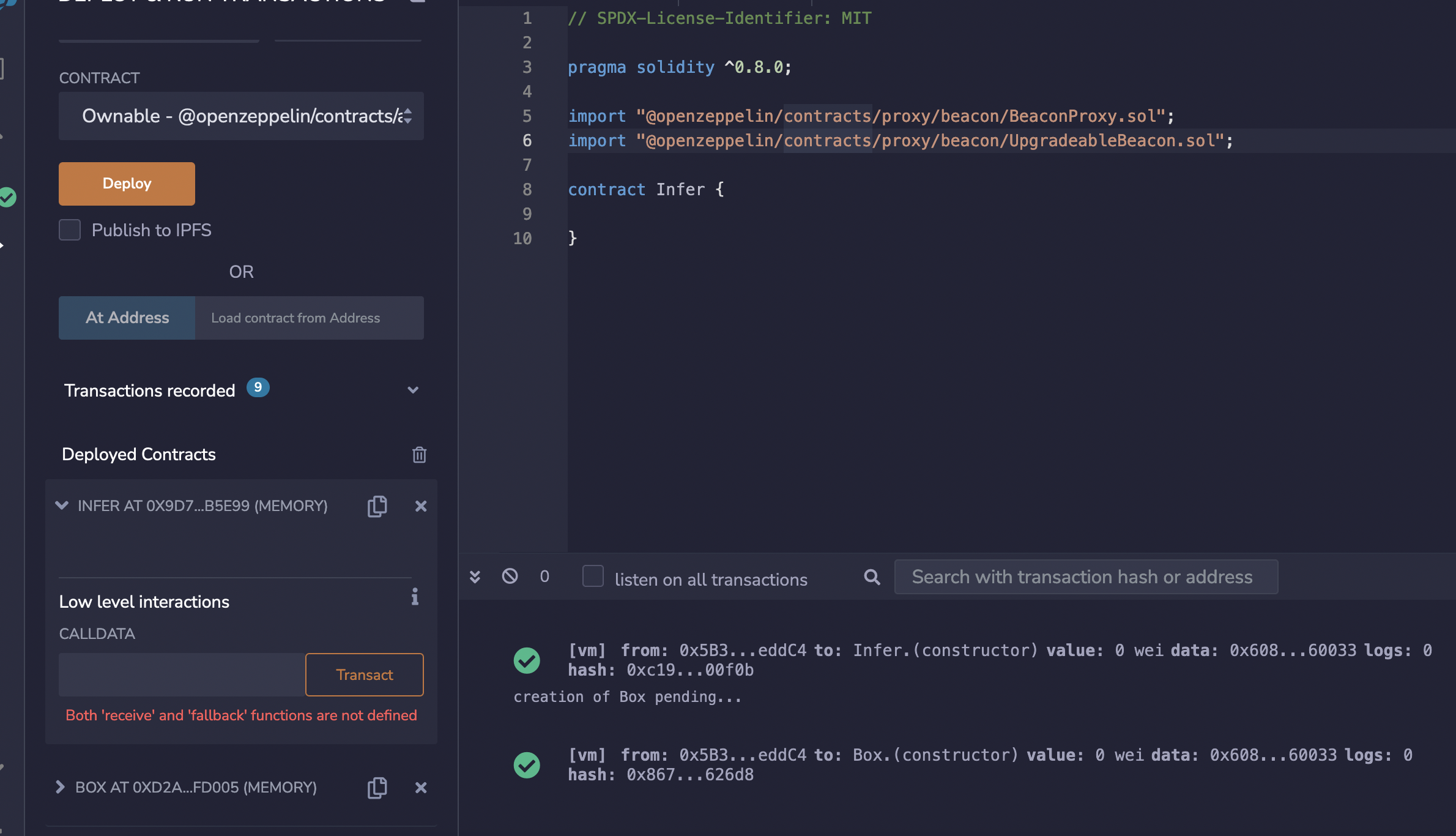
Task: Click the Low level interactions info icon
Action: click(x=415, y=597)
